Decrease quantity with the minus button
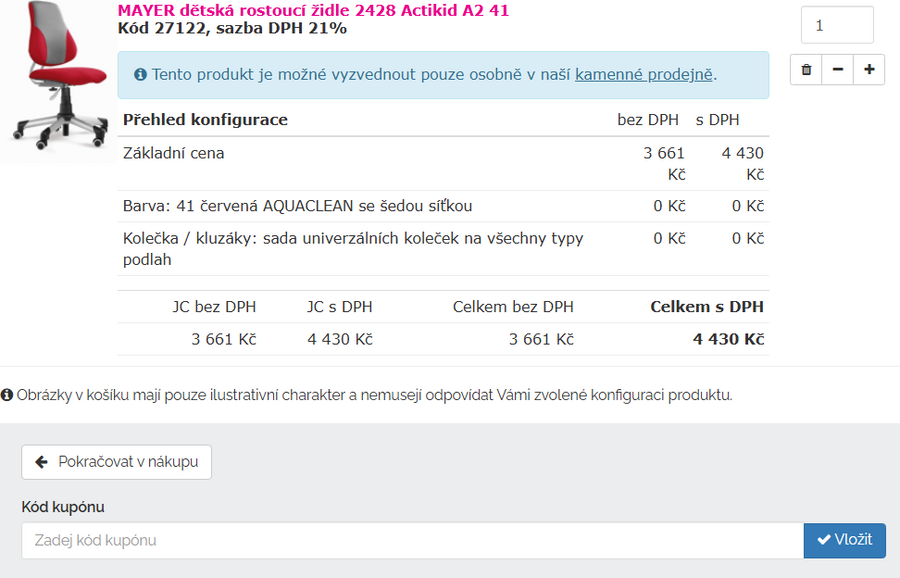Screen dimensions: 900x578 [x=837, y=70]
